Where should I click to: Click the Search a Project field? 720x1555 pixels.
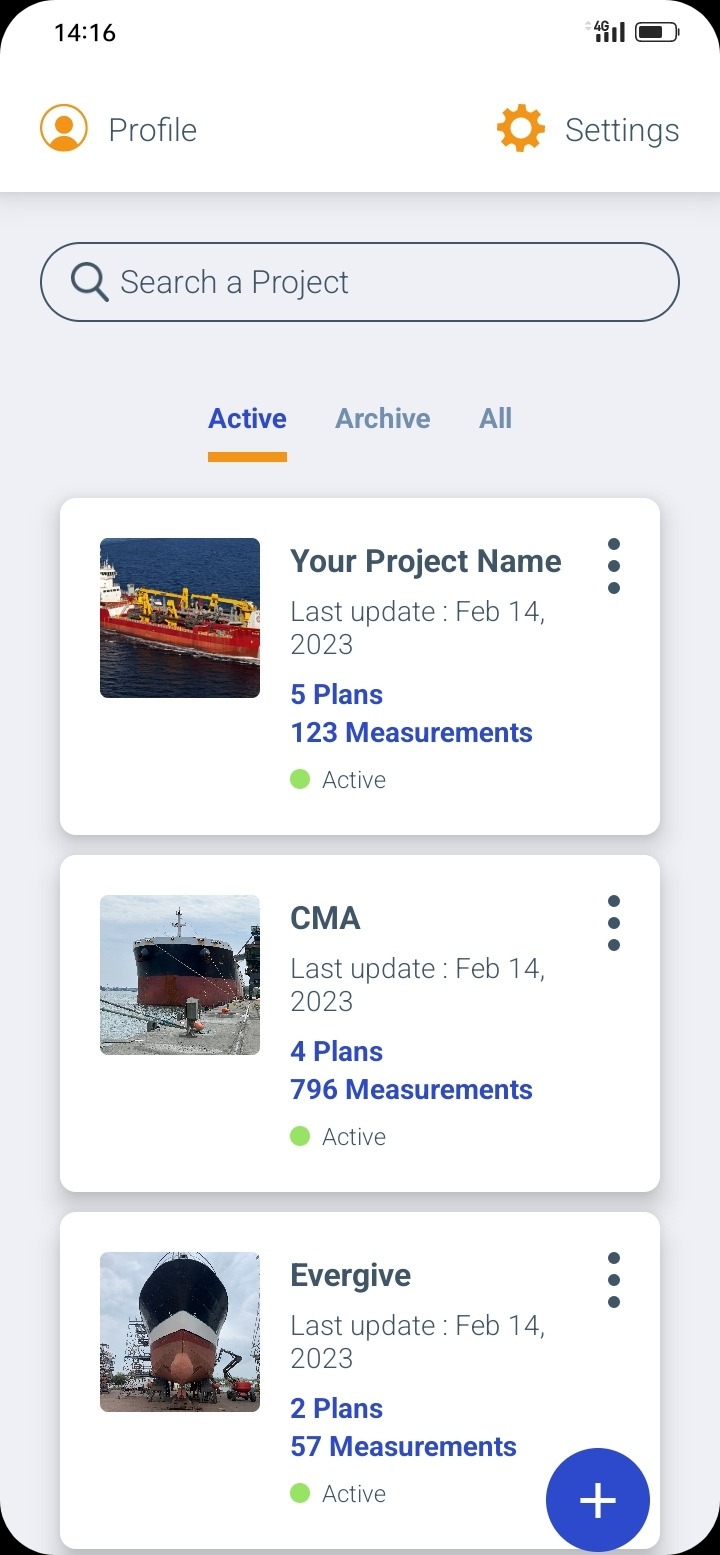click(380, 282)
